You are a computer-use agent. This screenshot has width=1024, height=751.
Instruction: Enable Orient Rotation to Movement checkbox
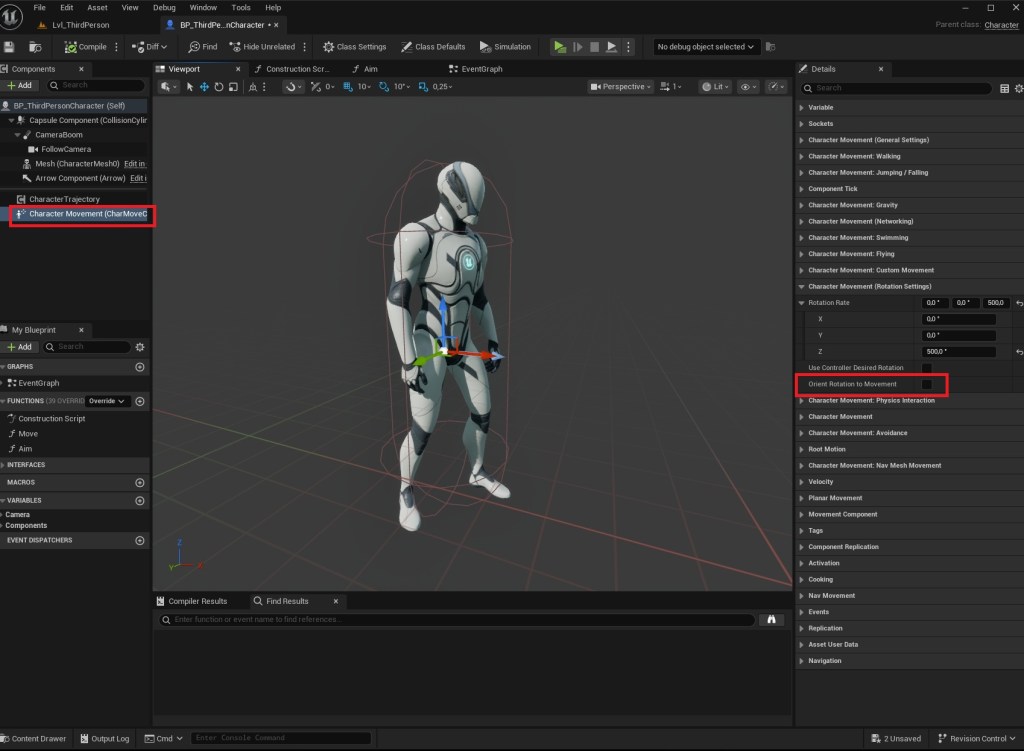(x=926, y=384)
